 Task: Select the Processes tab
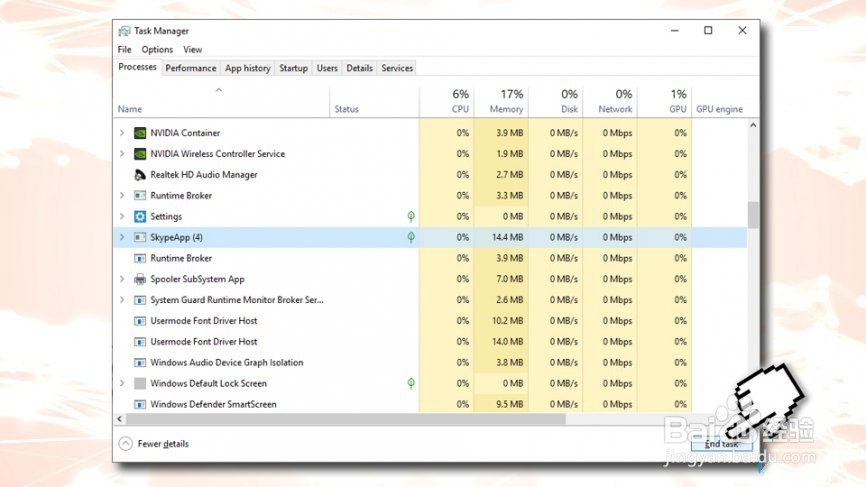point(137,67)
